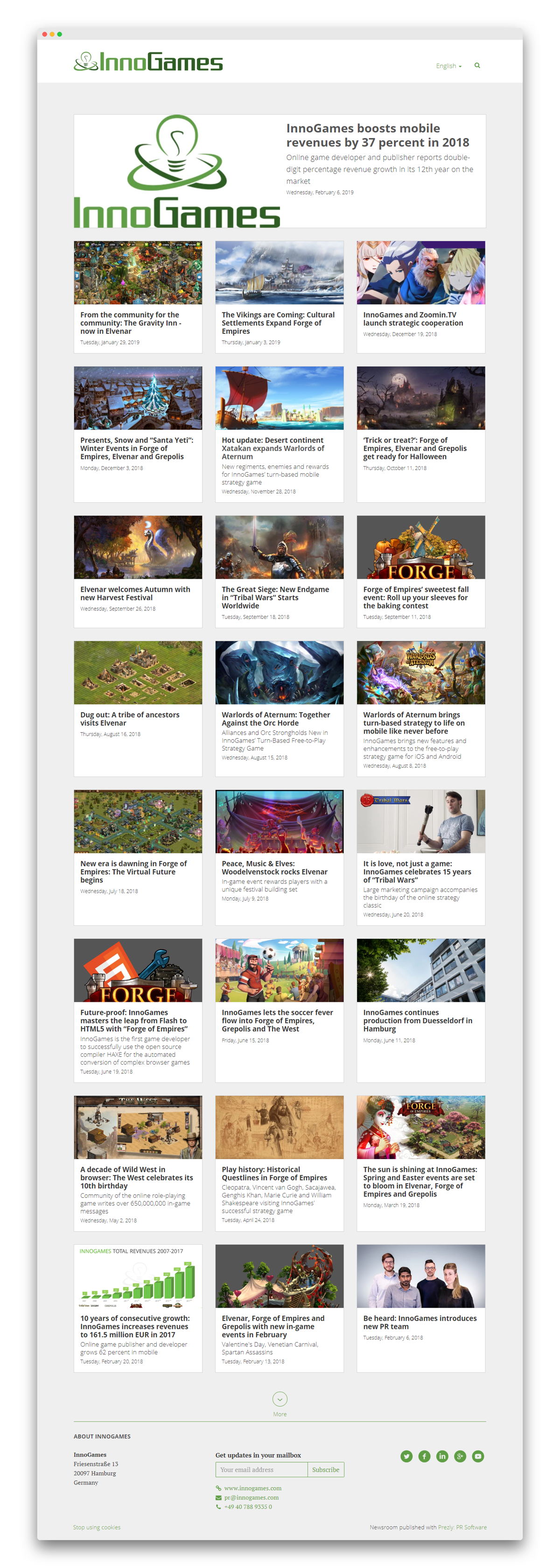Open 'The sun is shining at InnoGames' article title
This screenshot has width=560, height=1568.
pyautogui.click(x=420, y=1181)
